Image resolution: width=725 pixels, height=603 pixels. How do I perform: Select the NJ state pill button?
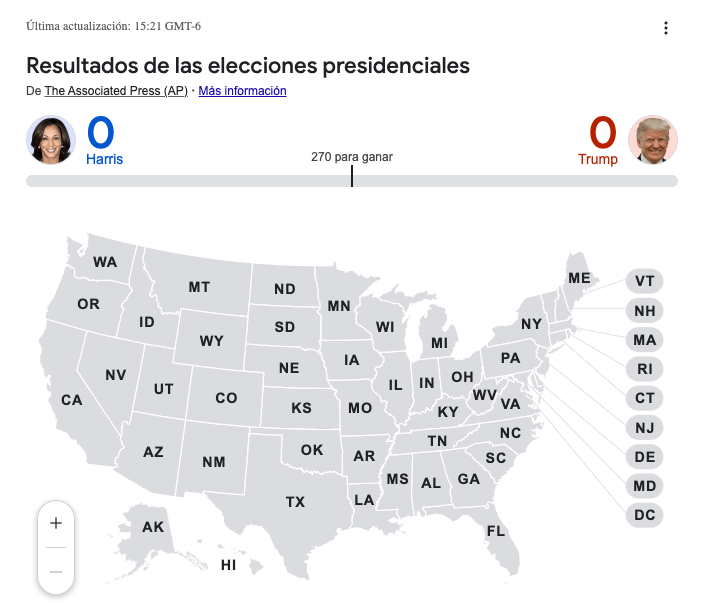click(x=644, y=428)
